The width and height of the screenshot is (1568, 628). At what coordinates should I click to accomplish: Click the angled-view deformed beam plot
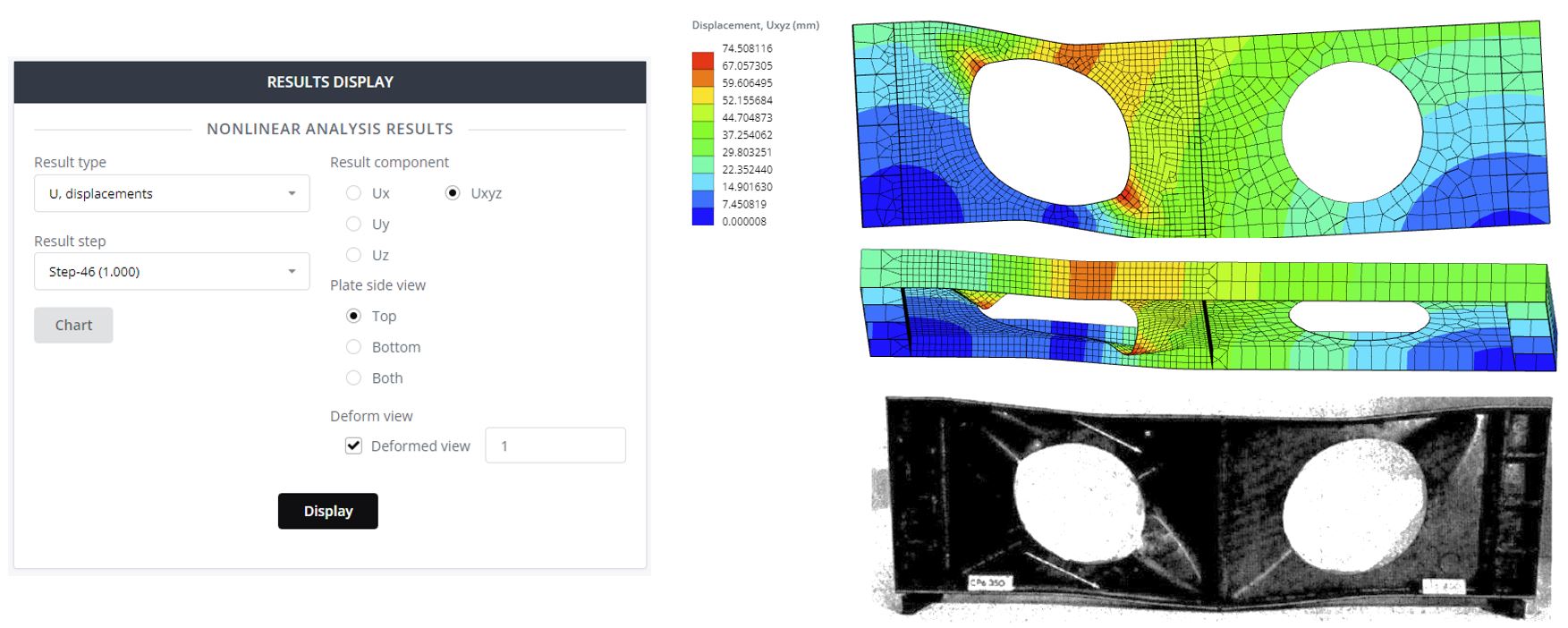click(x=1208, y=310)
